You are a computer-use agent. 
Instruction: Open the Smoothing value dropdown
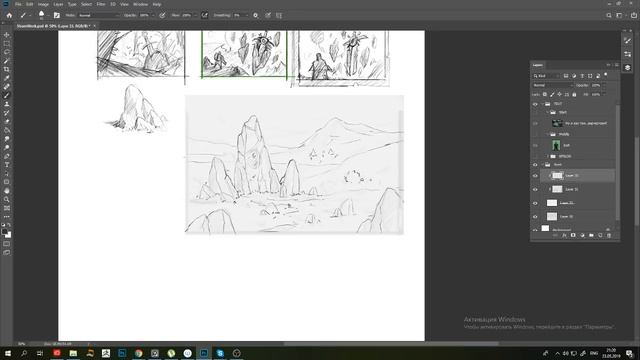point(246,16)
